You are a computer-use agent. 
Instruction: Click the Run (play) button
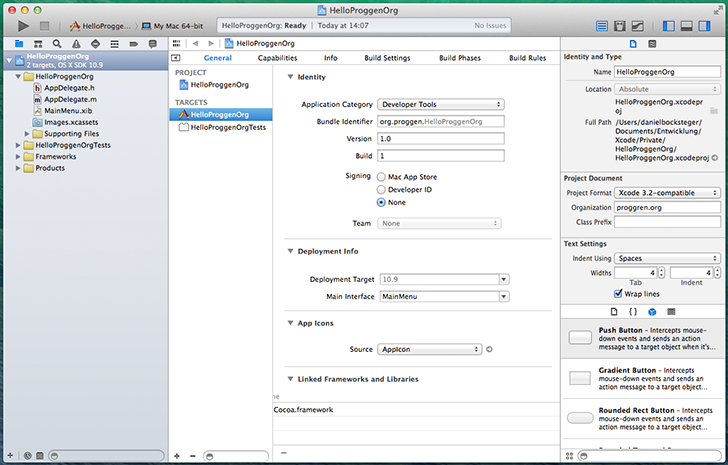[x=24, y=25]
